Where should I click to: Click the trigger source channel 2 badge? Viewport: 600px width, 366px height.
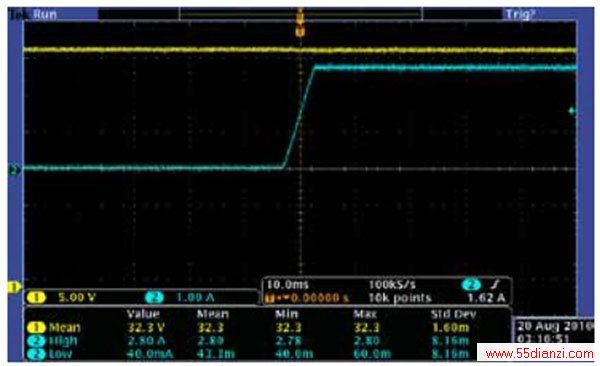click(x=471, y=285)
